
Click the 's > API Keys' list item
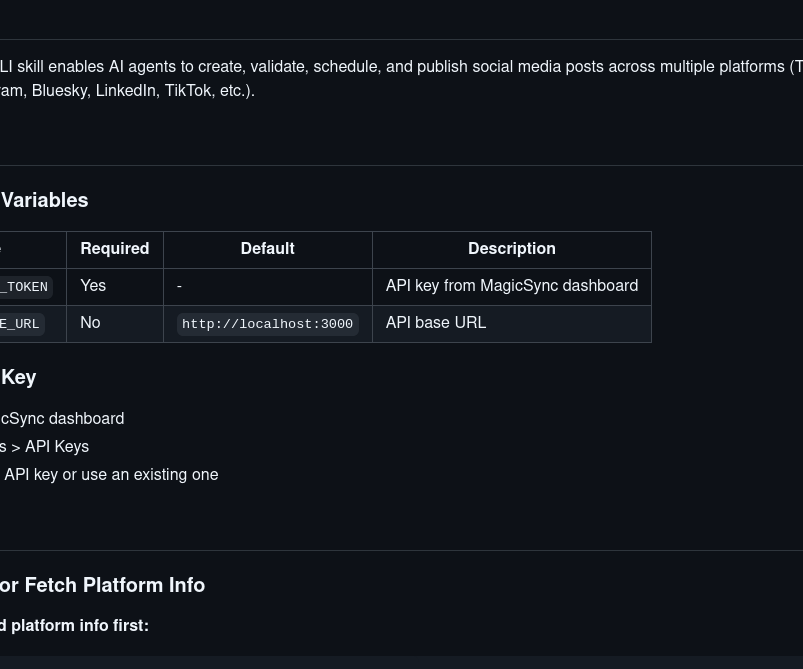coord(45,447)
